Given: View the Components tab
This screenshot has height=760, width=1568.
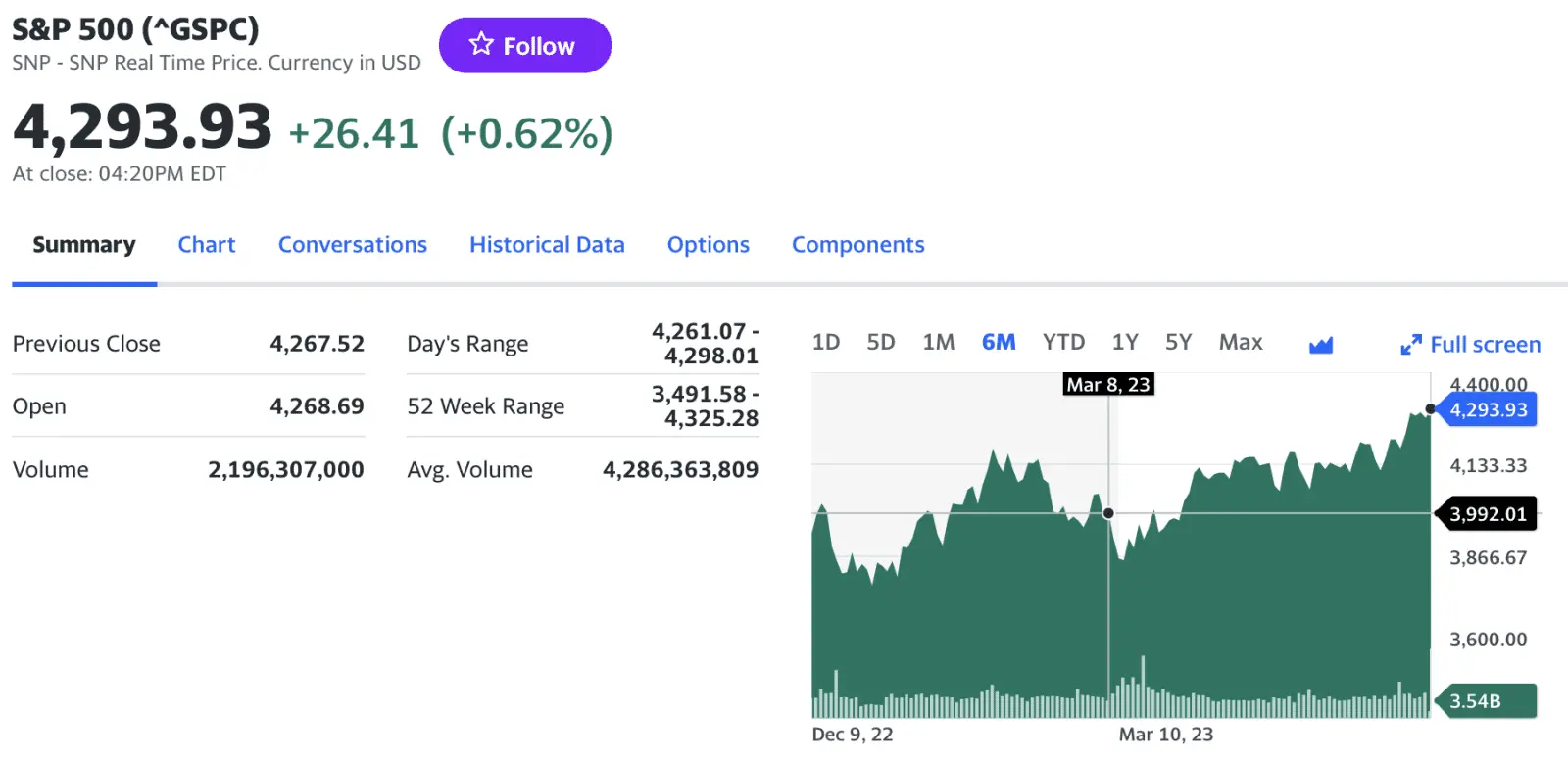Looking at the screenshot, I should pos(857,245).
